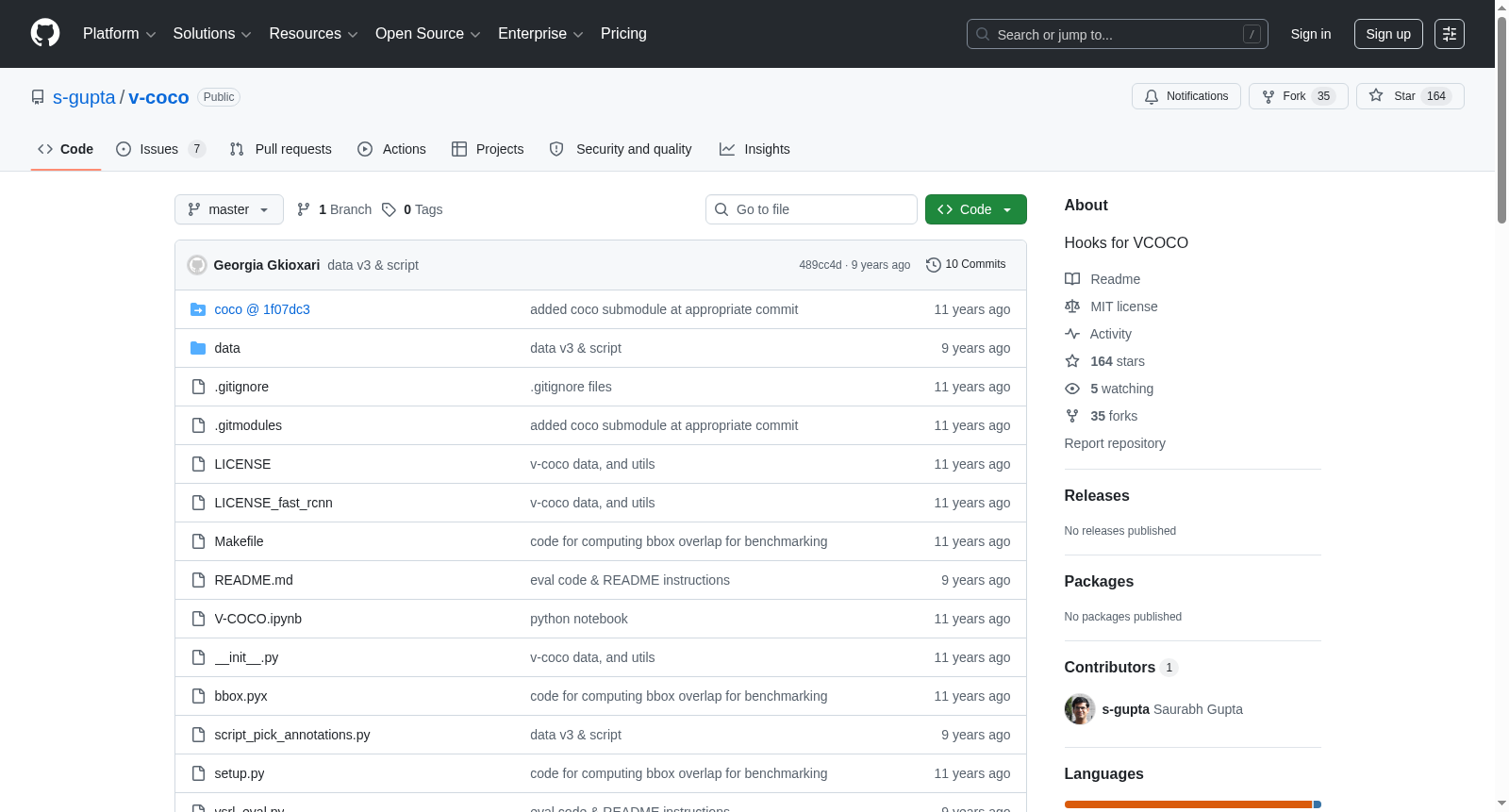This screenshot has height=812, width=1509.
Task: Click the Pricing link
Action: 623,34
